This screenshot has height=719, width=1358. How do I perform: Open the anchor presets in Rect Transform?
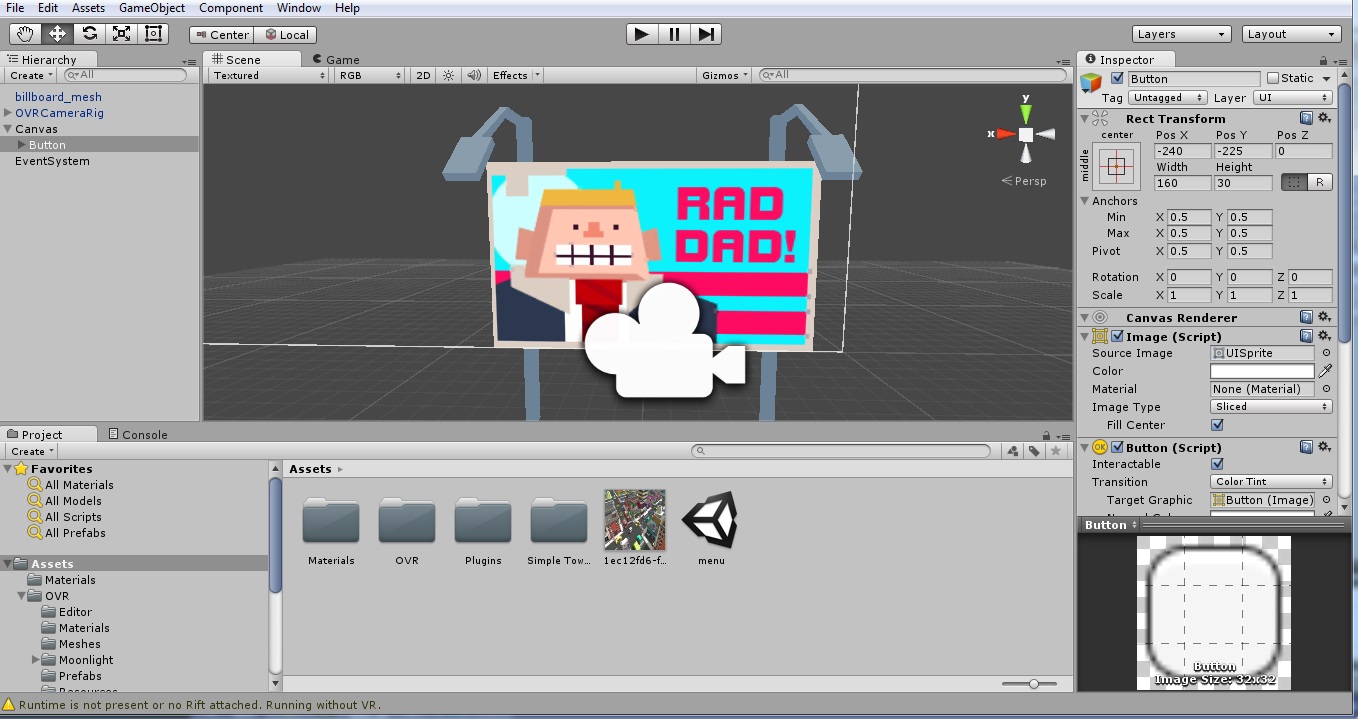(x=1115, y=166)
